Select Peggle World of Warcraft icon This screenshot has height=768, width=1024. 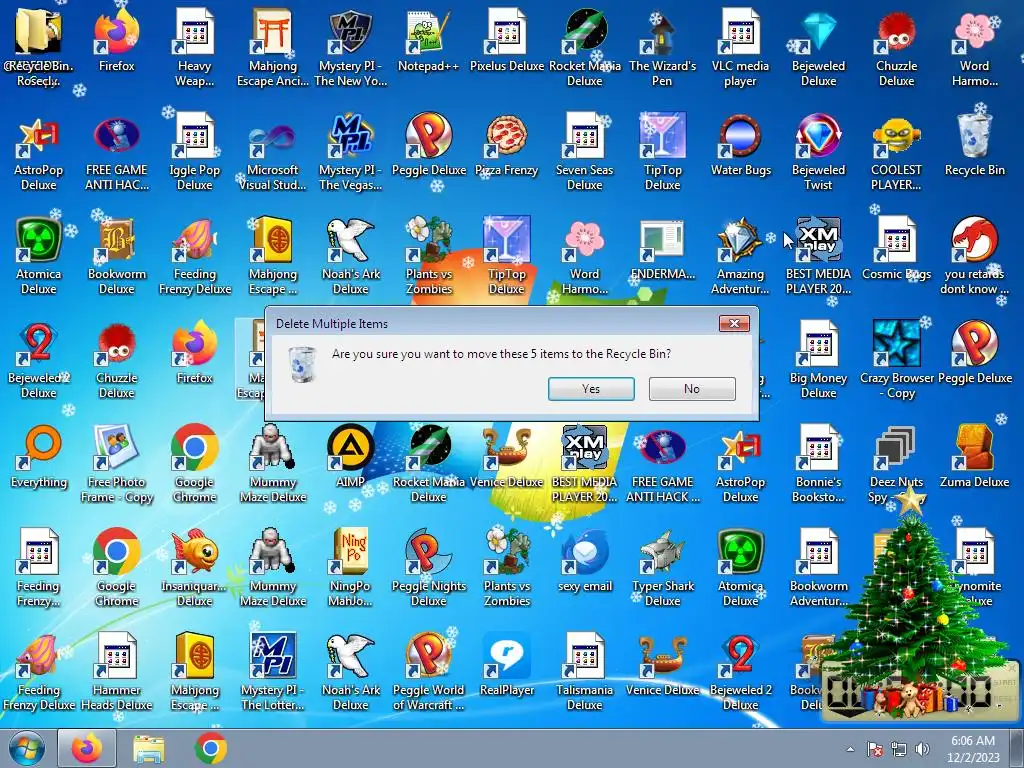(x=428, y=671)
